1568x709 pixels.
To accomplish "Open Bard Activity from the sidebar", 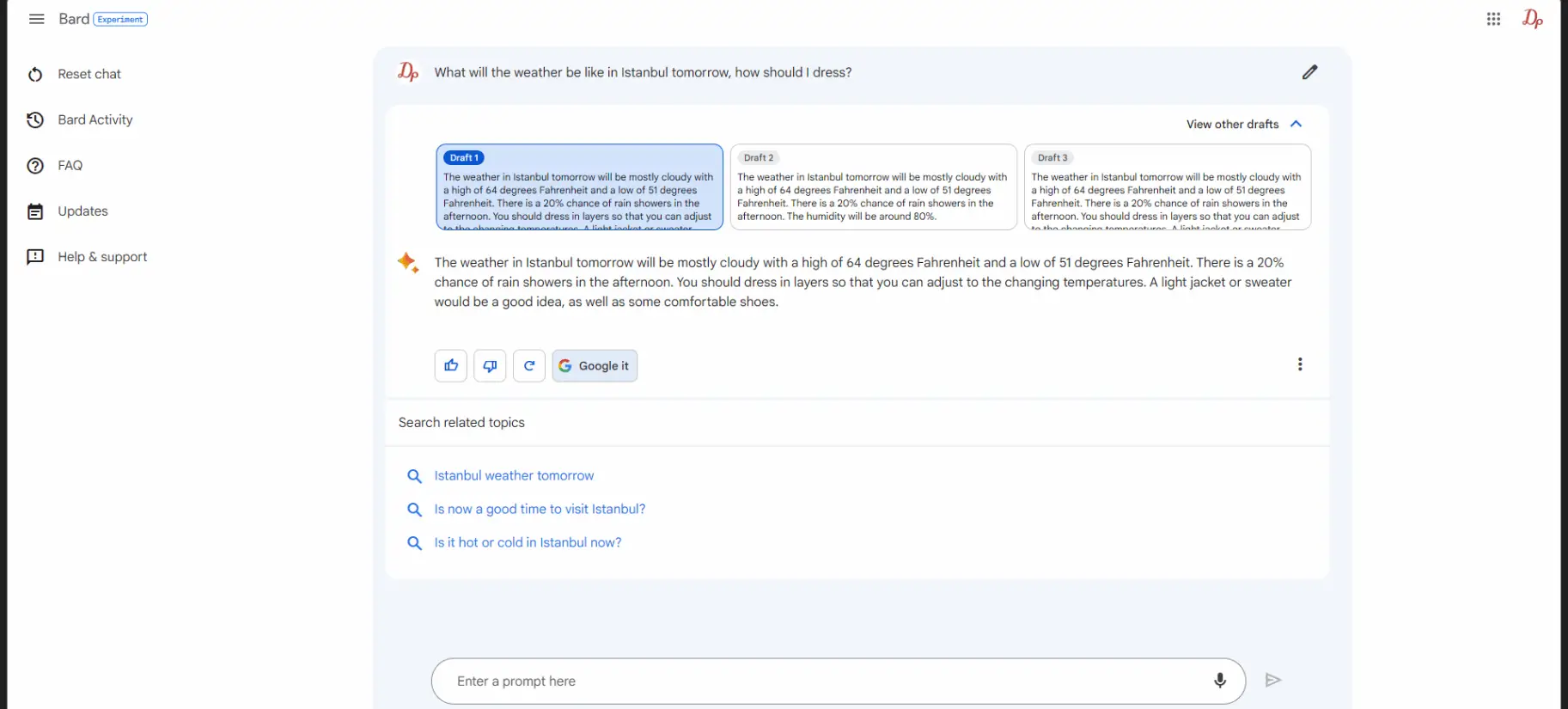I will point(95,119).
